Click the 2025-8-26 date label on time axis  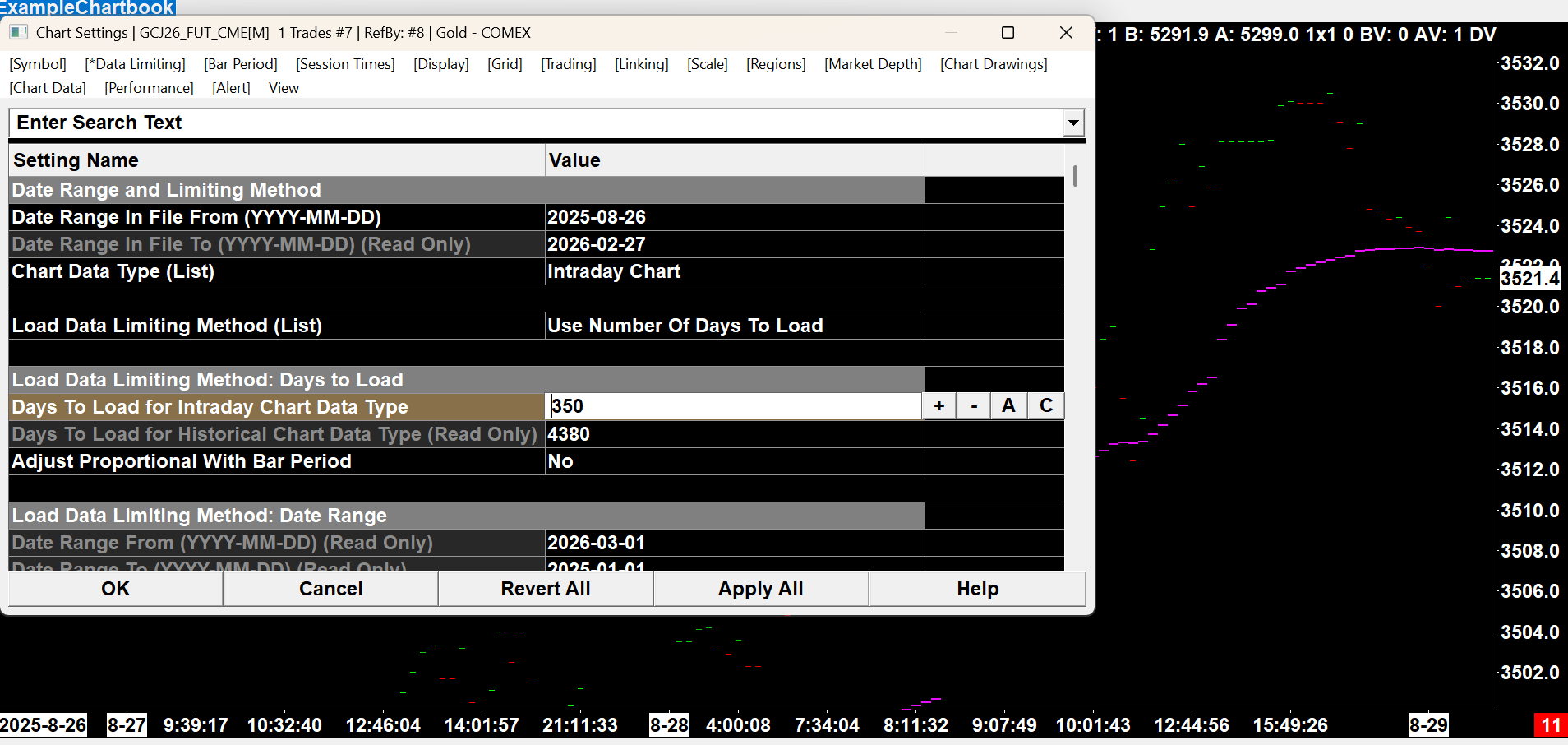(x=44, y=725)
